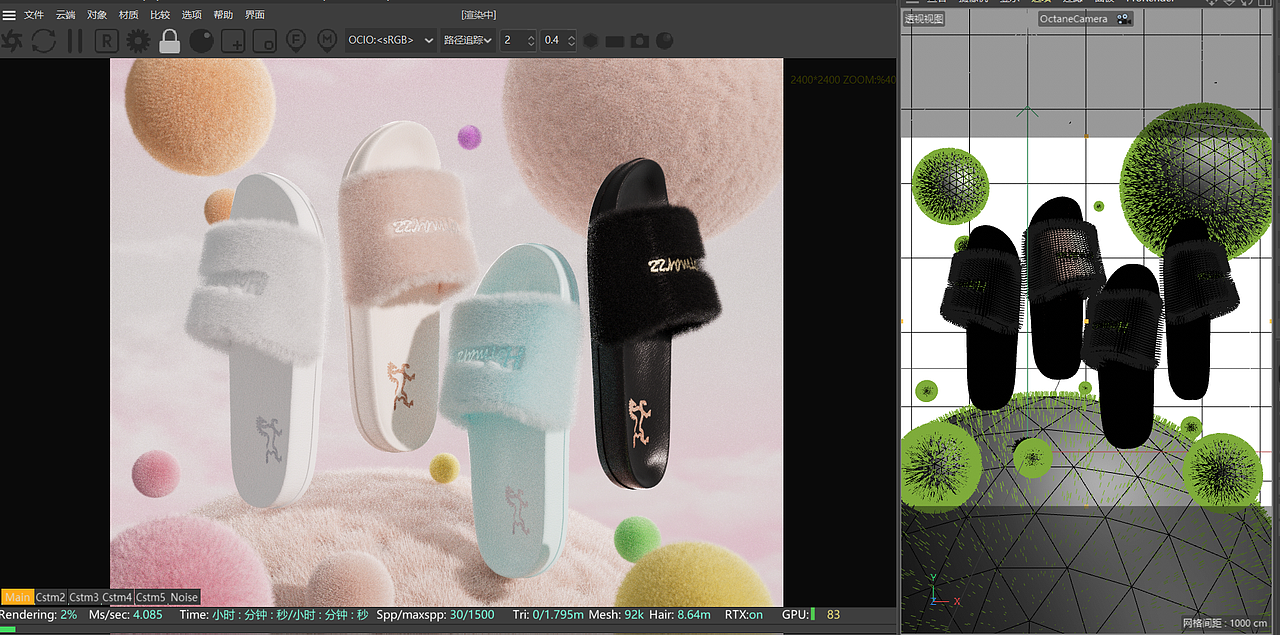
Task: Open the OCIO:<sRGB> color space dropdown
Action: (x=390, y=40)
